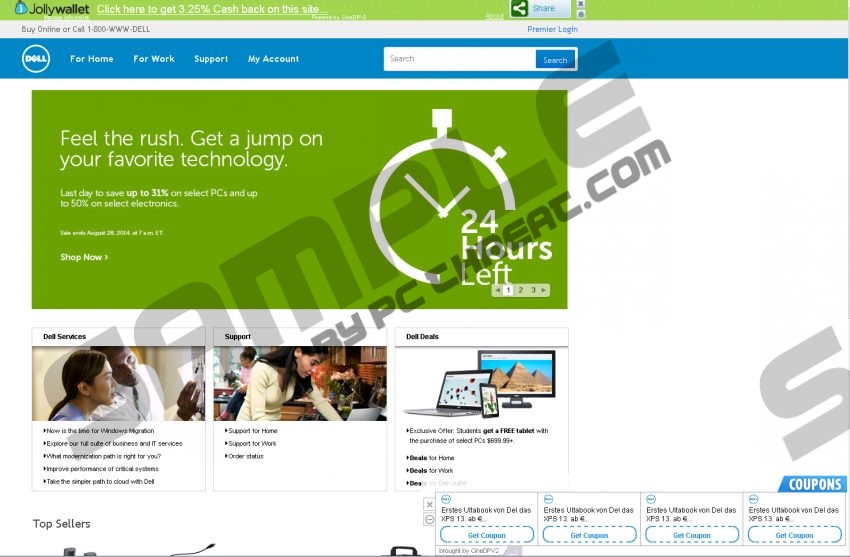Viewport: 850px width, 557px height.
Task: Open the For Home menu
Action: (x=92, y=59)
